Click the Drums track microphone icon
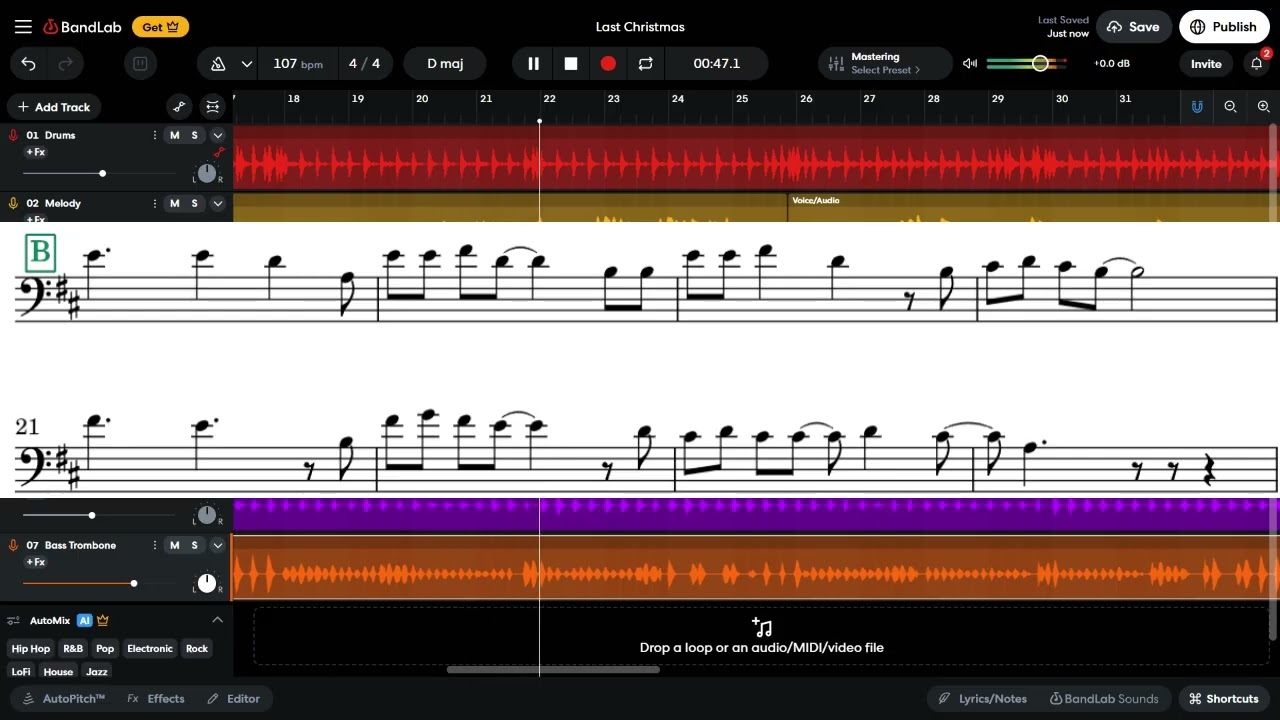This screenshot has width=1280, height=720. click(x=14, y=135)
